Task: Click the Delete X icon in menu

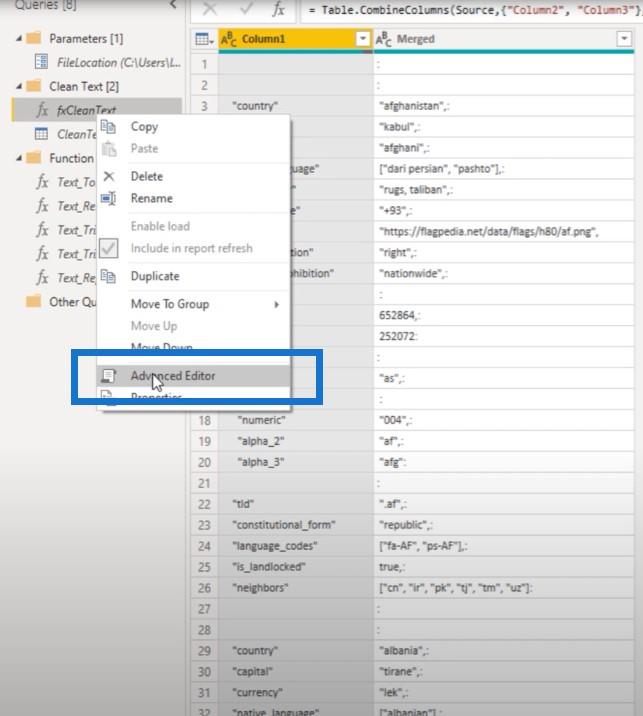Action: coord(109,176)
